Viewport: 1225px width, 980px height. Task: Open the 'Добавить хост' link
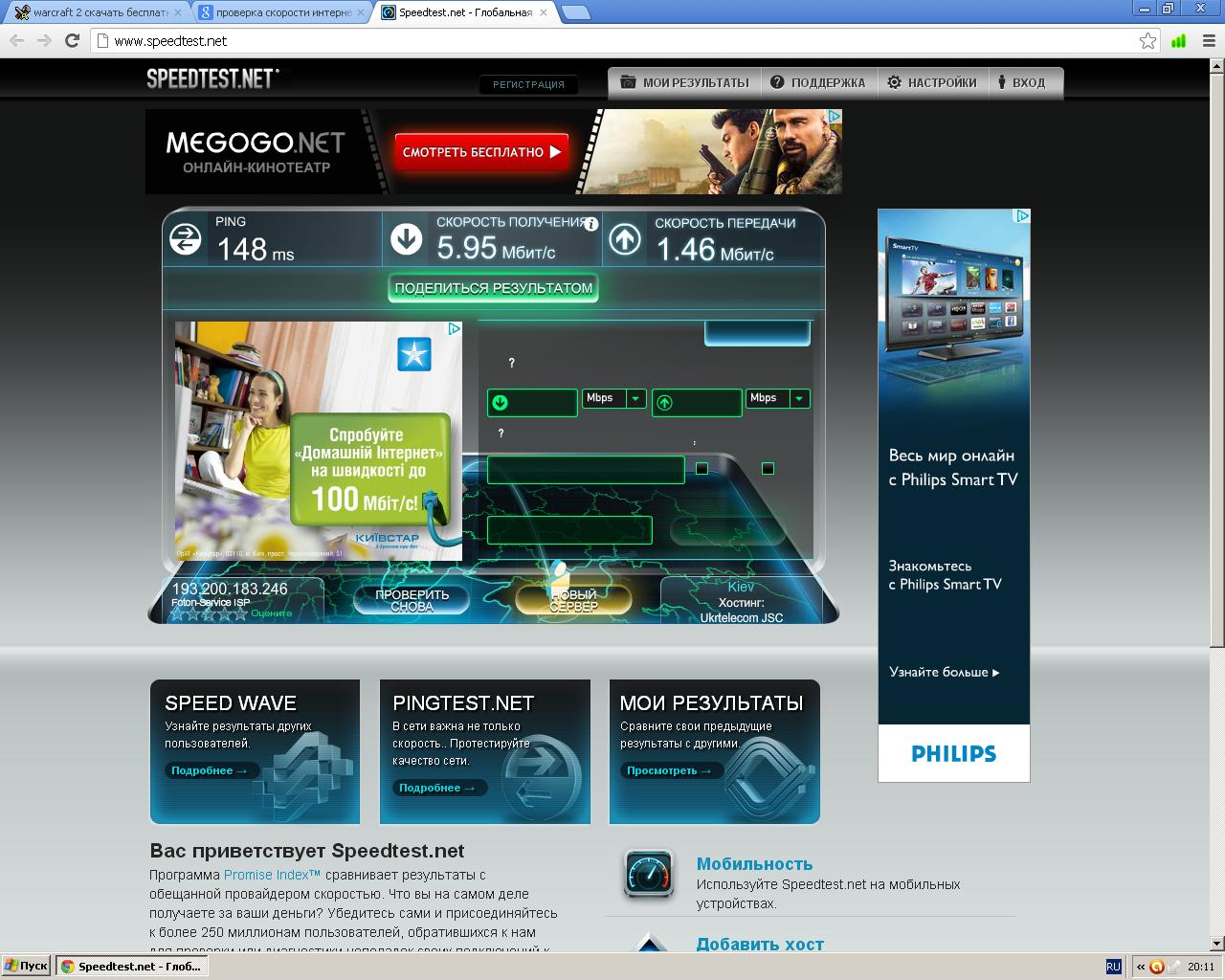coord(760,945)
